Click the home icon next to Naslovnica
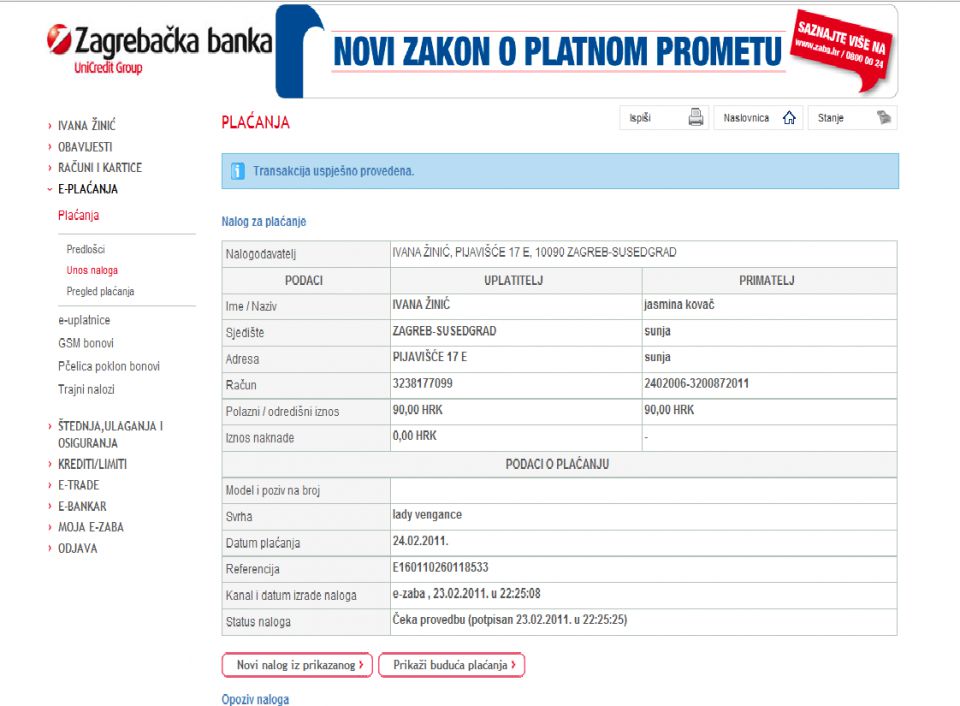Viewport: 960px width, 706px height. (x=789, y=118)
